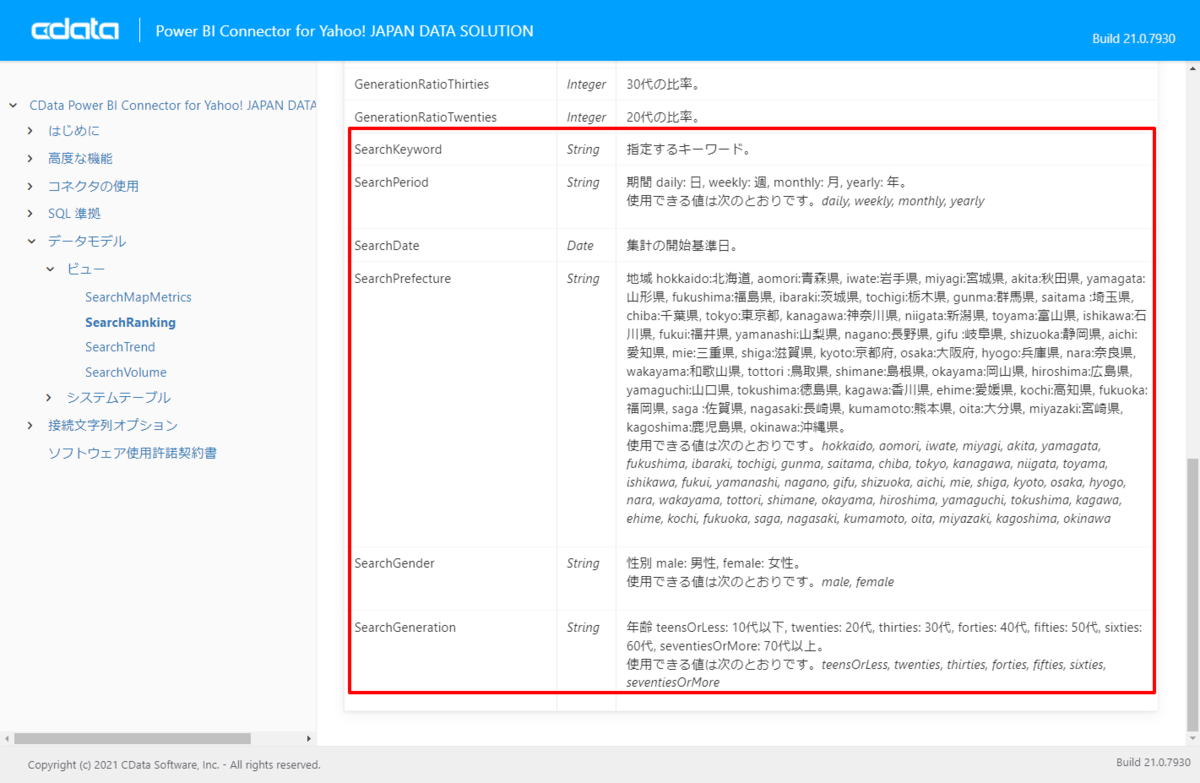Screen dimensions: 1200x783
Task: Select SearchRanking in the navigation tree
Action: 130,322
